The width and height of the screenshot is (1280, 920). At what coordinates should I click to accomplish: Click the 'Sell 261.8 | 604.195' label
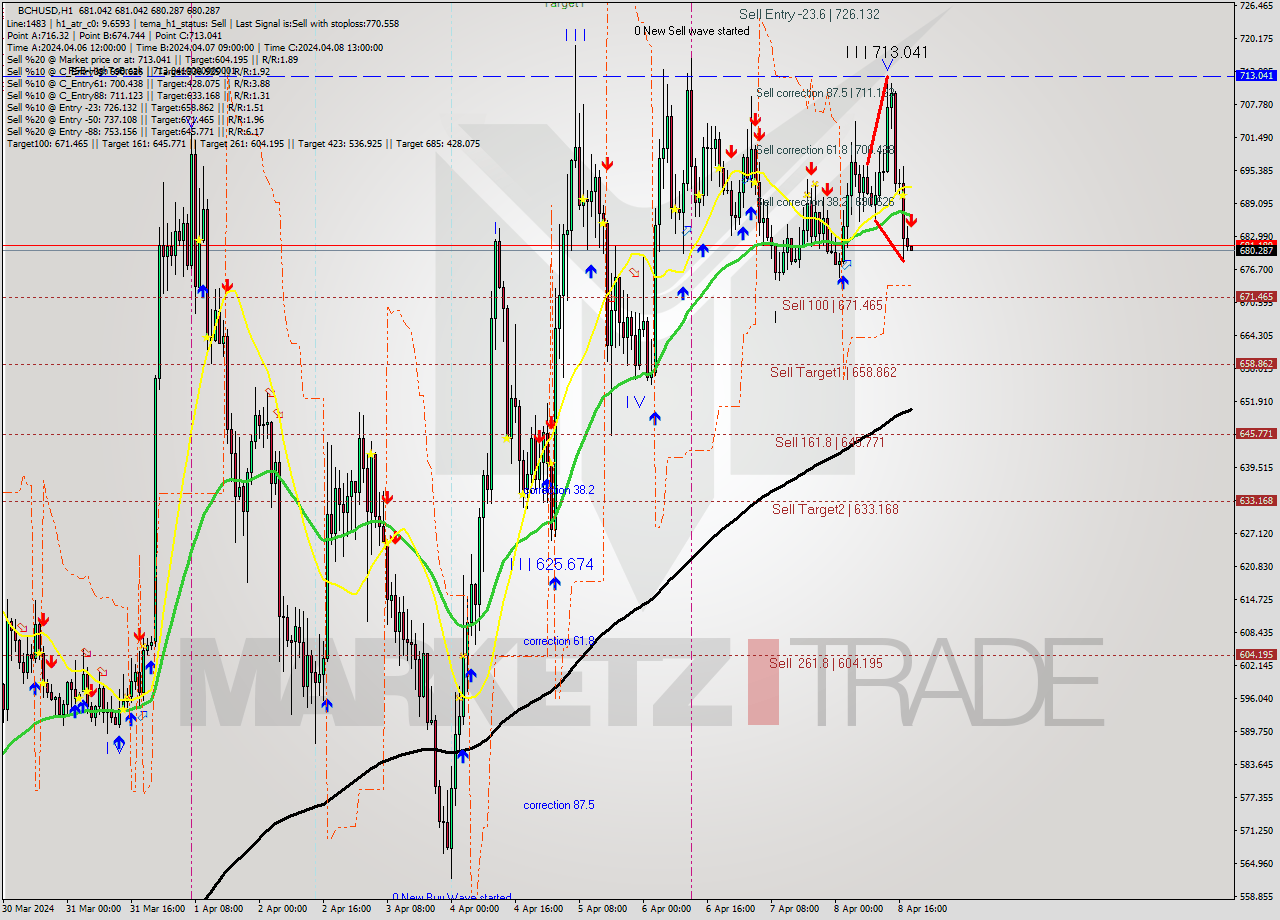(x=826, y=663)
